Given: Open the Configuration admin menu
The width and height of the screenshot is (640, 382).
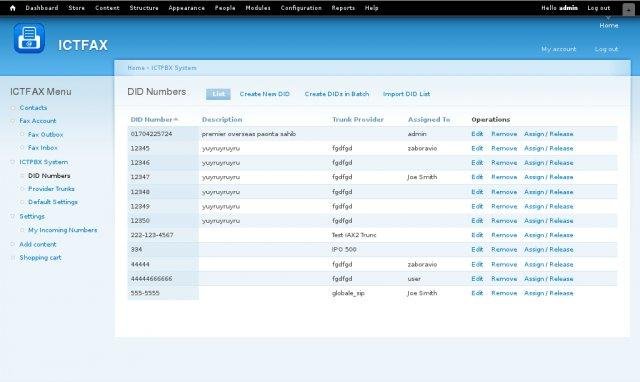Looking at the screenshot, I should coord(301,8).
